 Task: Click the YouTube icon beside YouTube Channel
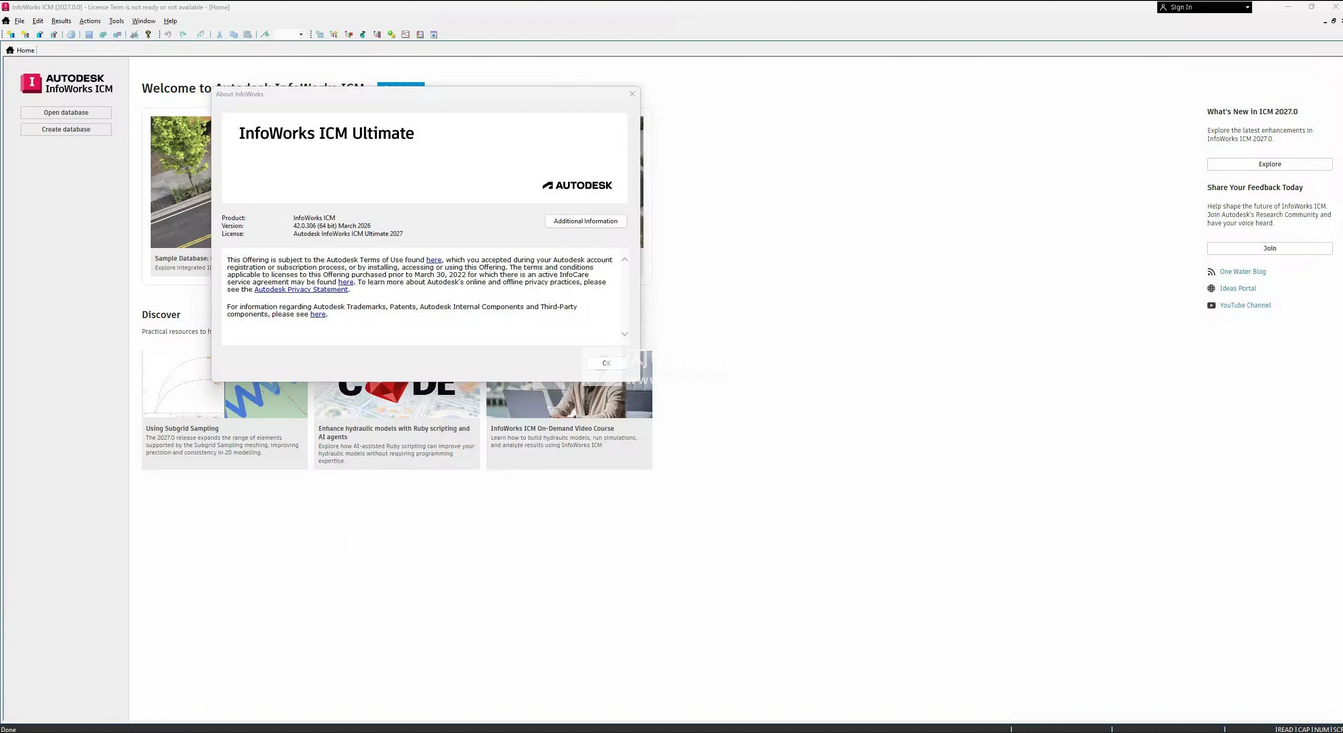point(1211,305)
